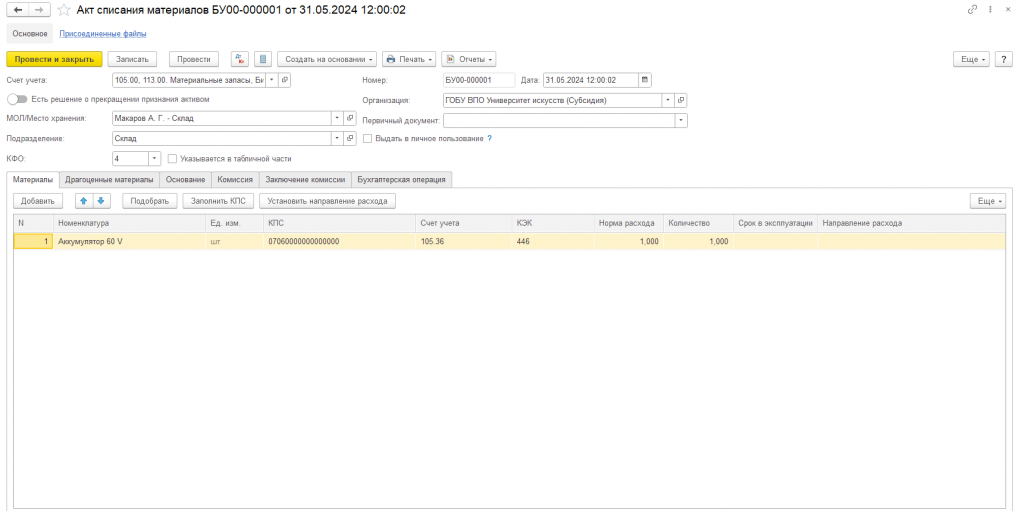Image resolution: width=1024 pixels, height=511 pixels.
Task: Open Счет учета value form icon
Action: 284,80
